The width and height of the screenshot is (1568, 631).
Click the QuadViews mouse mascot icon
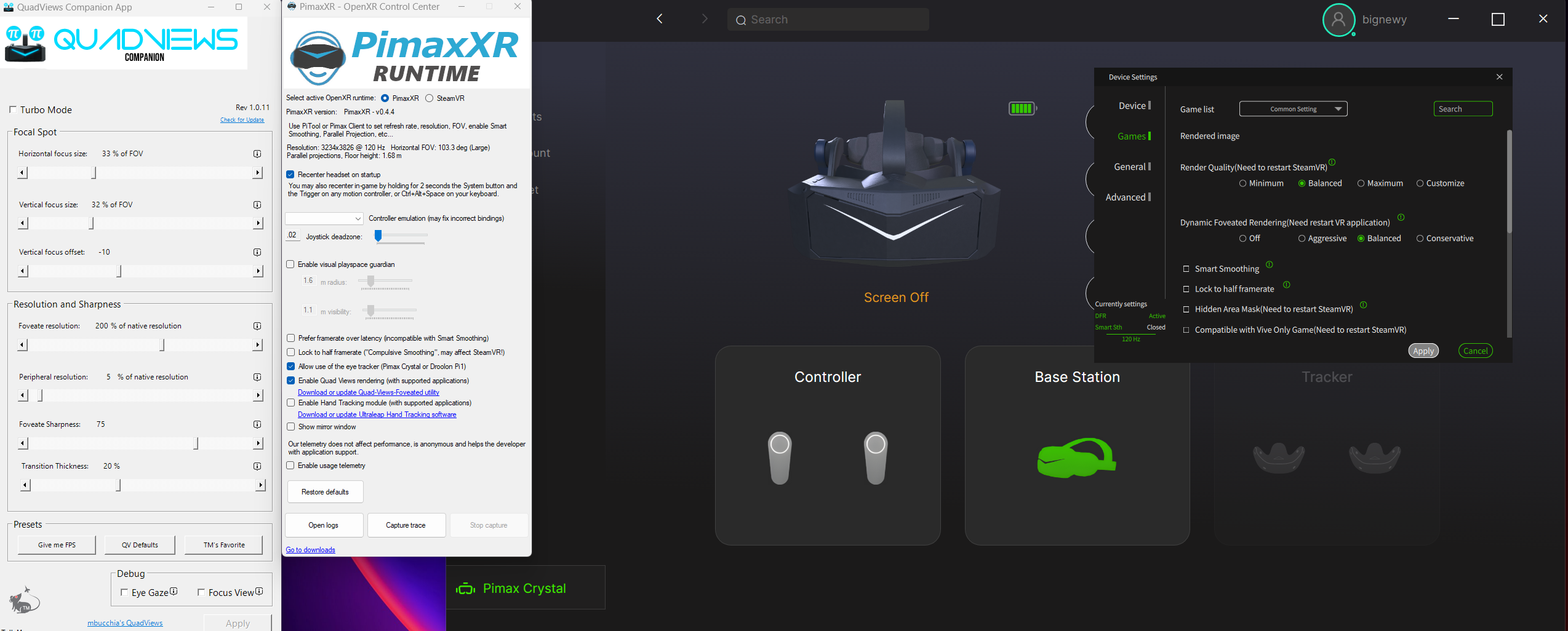point(24,600)
